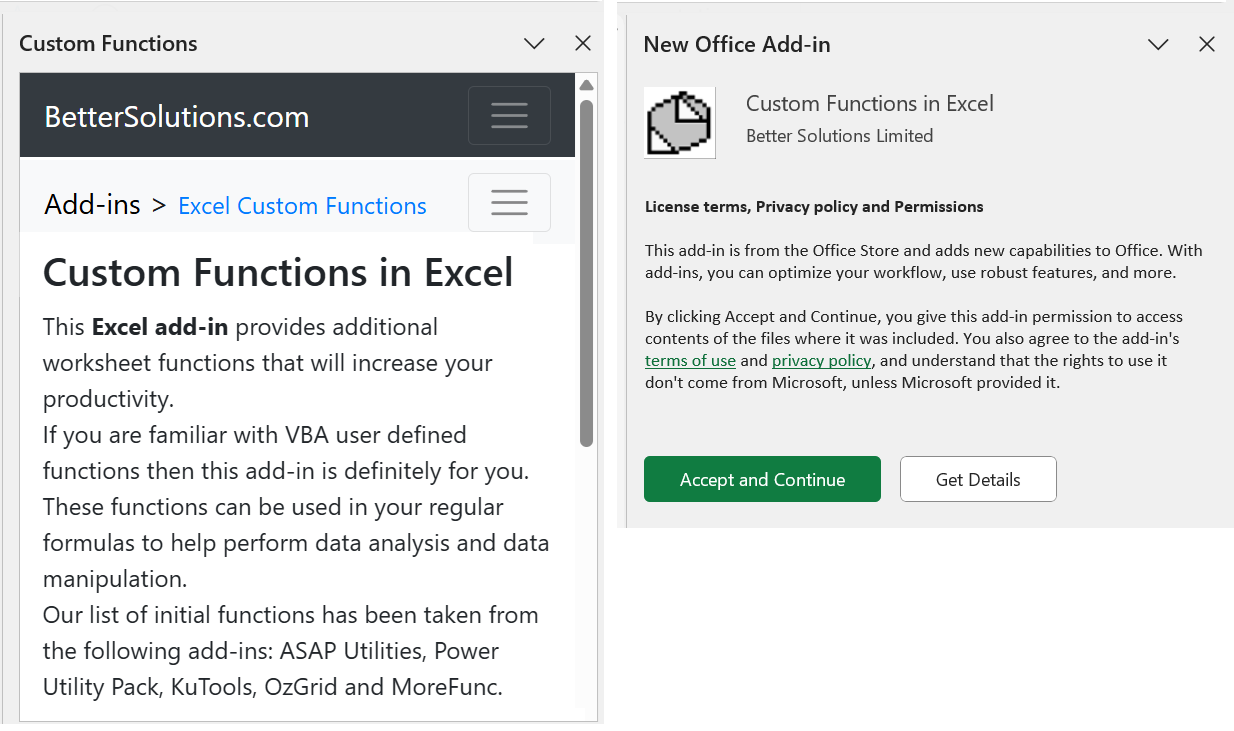Close the New Office Add-in pane

1207,44
